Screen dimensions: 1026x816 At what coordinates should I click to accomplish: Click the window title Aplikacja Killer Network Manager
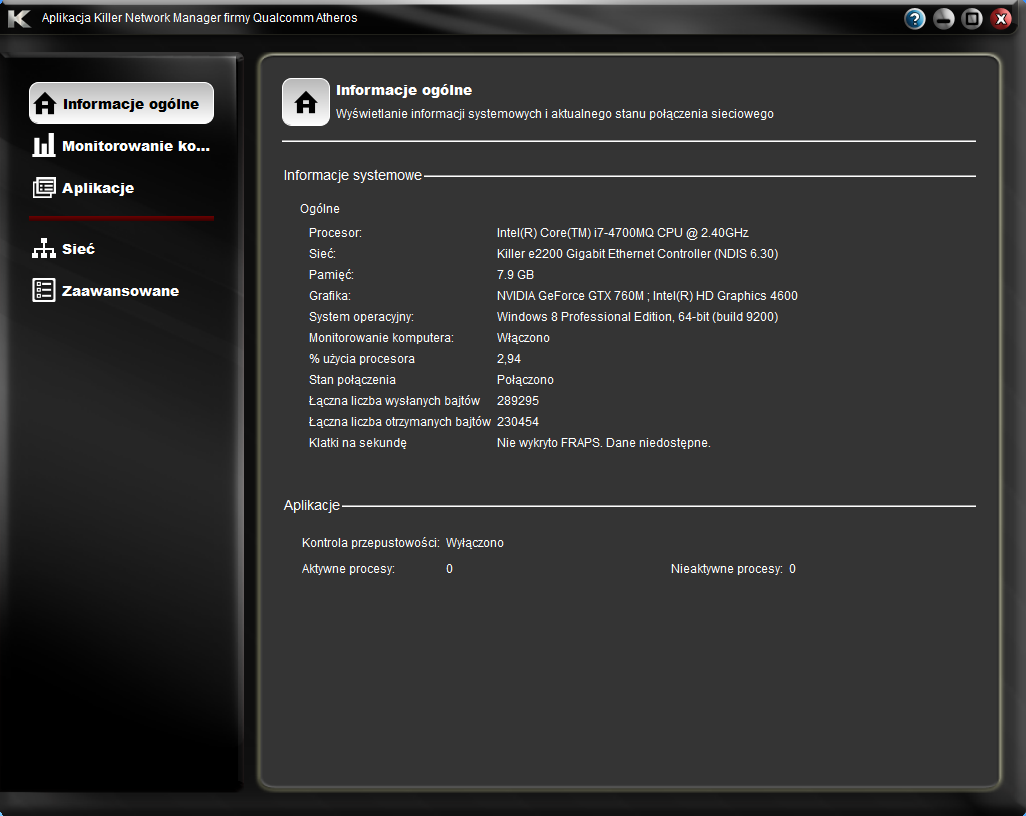tap(200, 18)
